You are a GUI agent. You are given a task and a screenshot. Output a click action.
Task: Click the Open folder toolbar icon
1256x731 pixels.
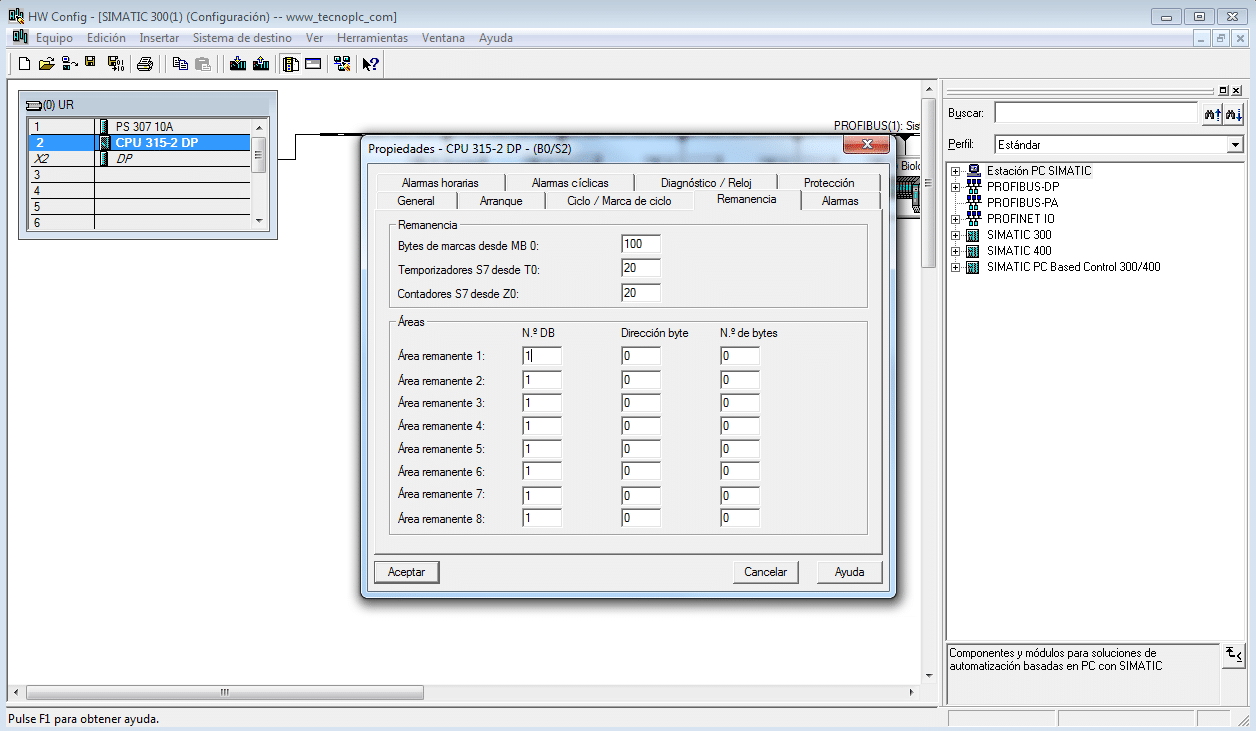point(46,64)
